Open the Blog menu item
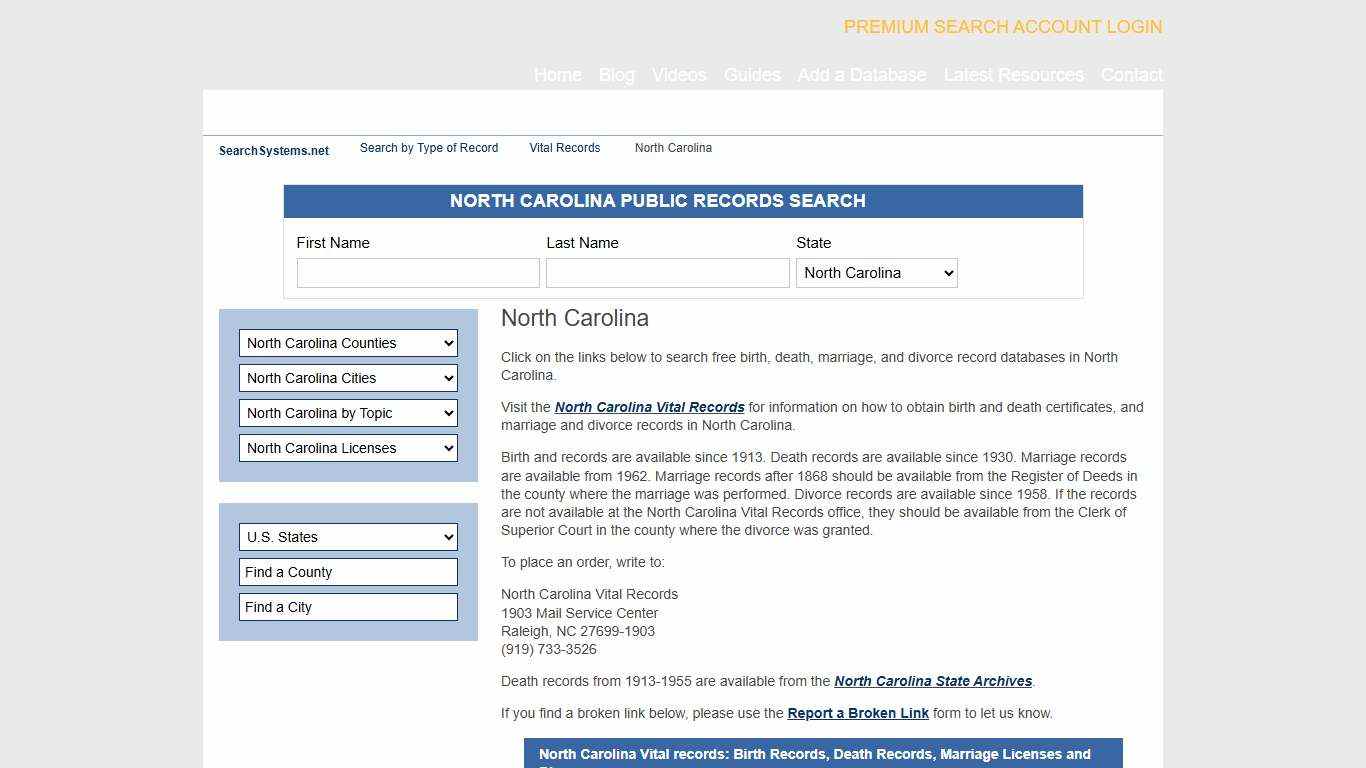Viewport: 1366px width, 768px height. 616,75
